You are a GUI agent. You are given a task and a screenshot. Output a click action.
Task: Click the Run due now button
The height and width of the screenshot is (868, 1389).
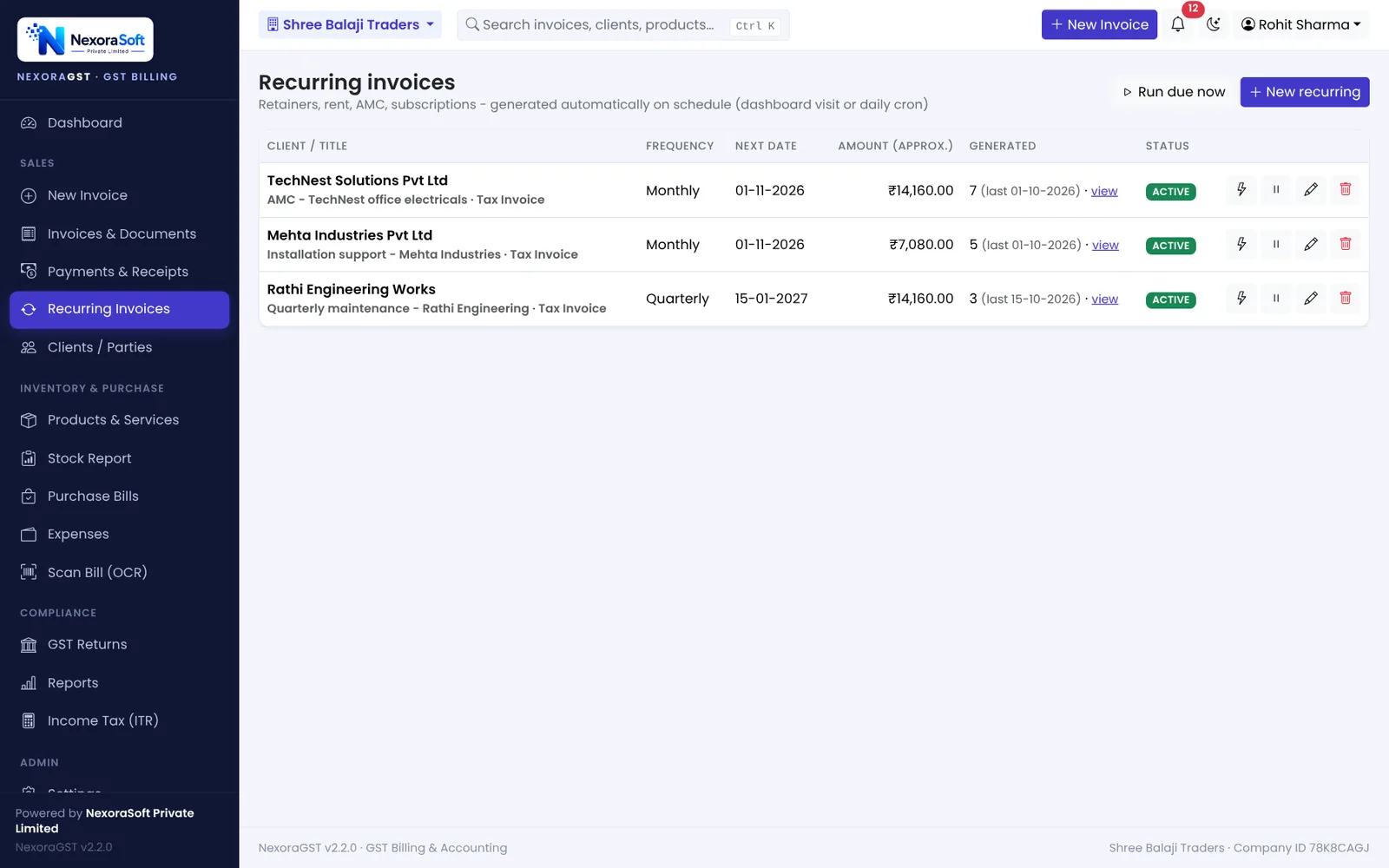pos(1175,92)
